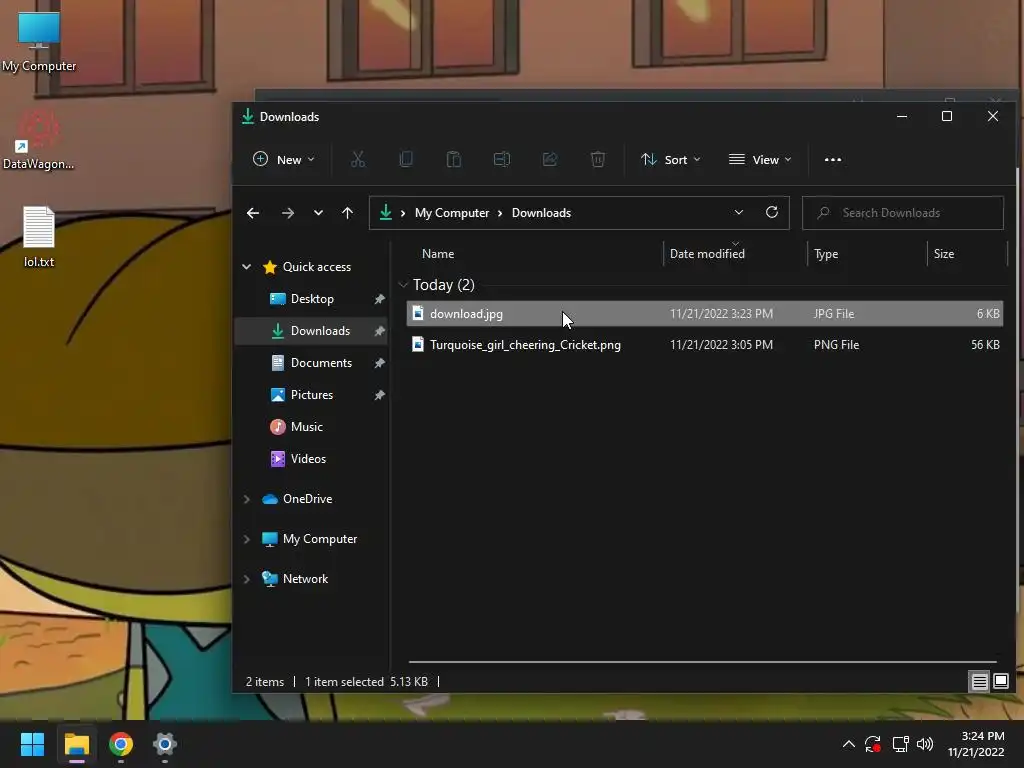This screenshot has height=768, width=1024.
Task: Click the Copy icon in toolbar
Action: 406,159
